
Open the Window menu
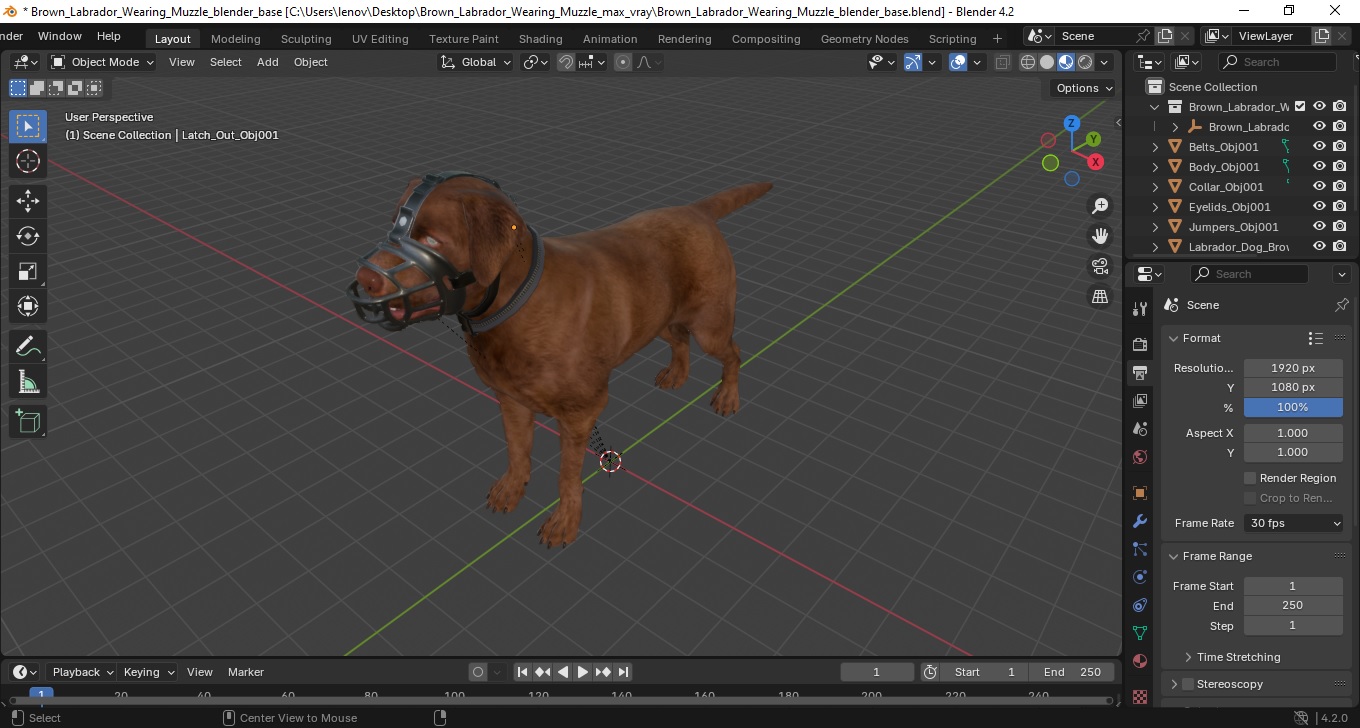point(60,36)
